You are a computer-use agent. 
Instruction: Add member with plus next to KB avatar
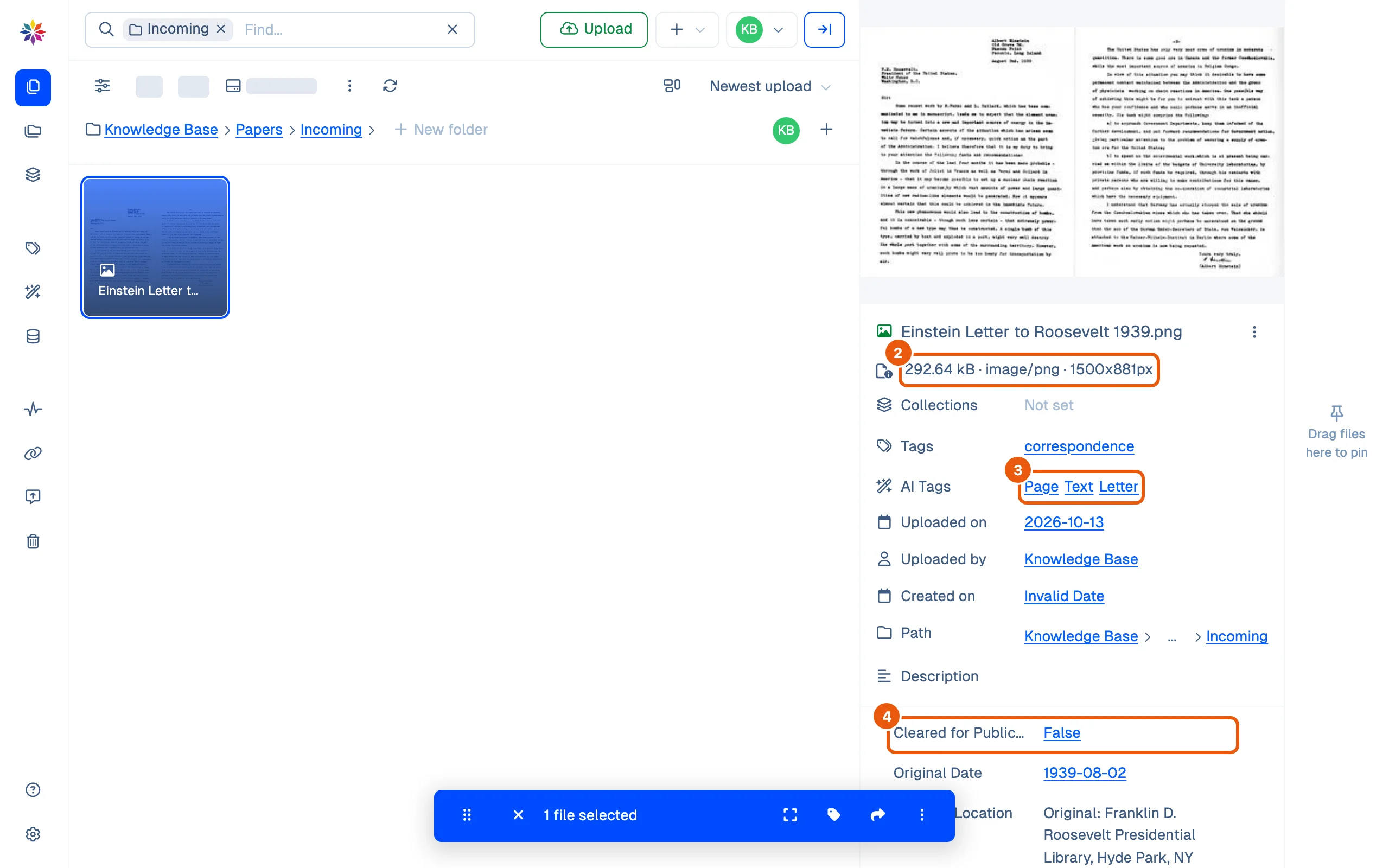point(826,130)
